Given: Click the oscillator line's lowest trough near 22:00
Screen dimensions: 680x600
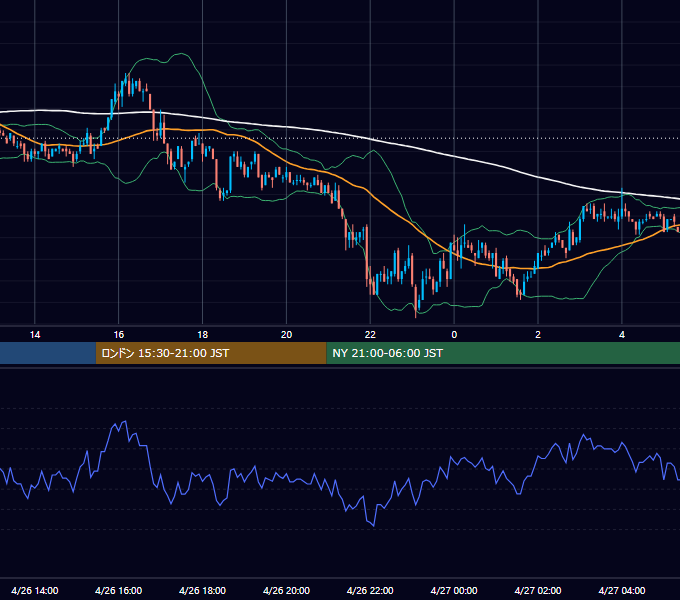Looking at the screenshot, I should tap(373, 526).
